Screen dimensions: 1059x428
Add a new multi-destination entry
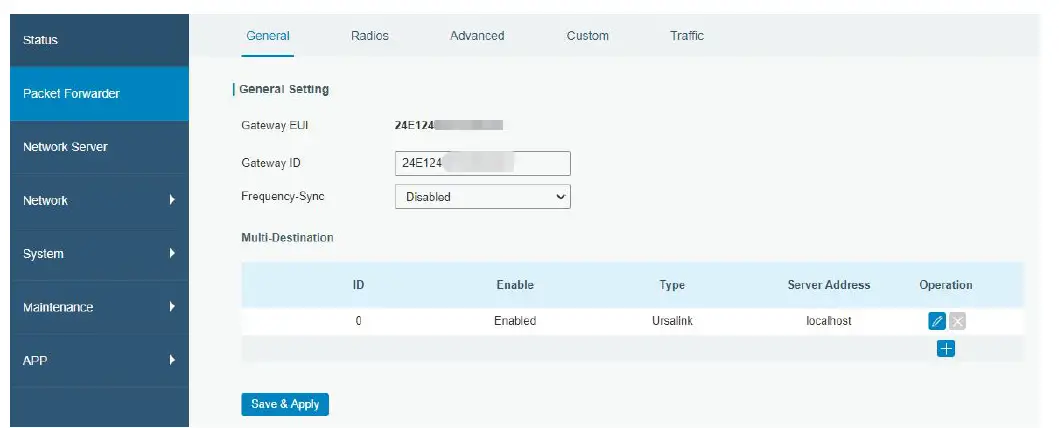coord(945,349)
